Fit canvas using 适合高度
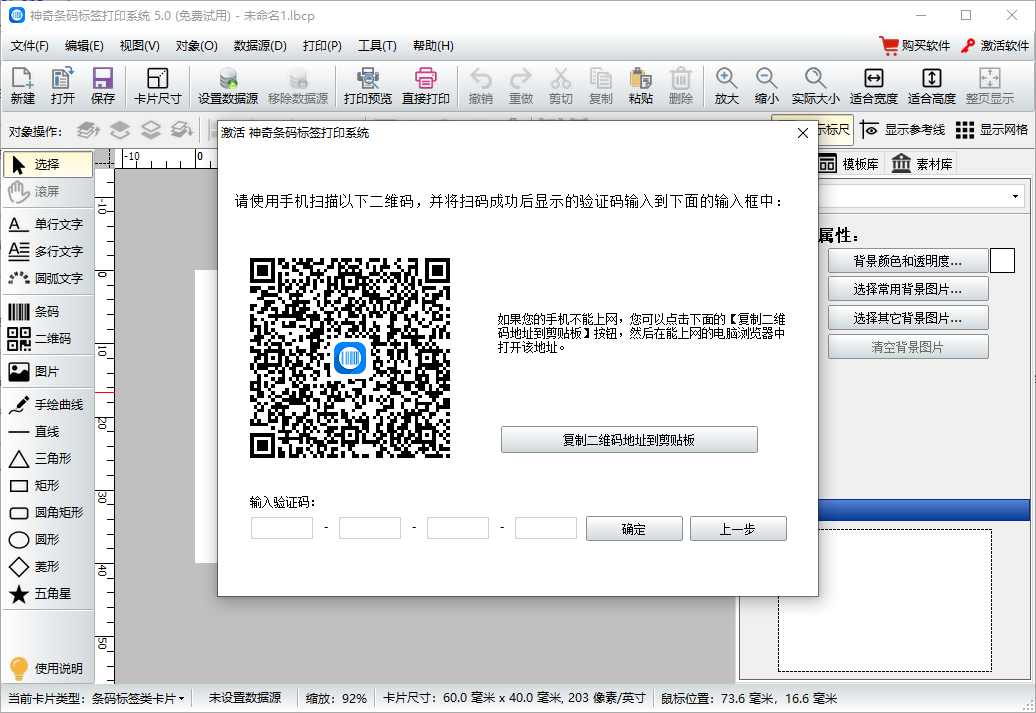 click(932, 86)
